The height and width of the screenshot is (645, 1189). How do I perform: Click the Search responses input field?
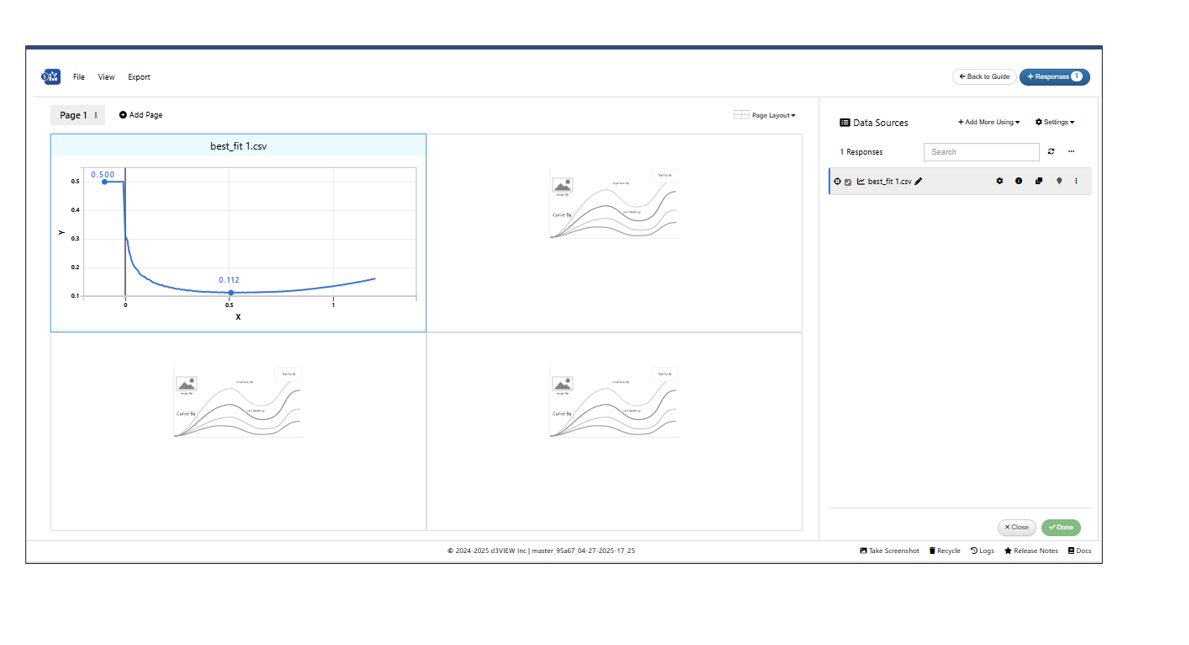981,152
